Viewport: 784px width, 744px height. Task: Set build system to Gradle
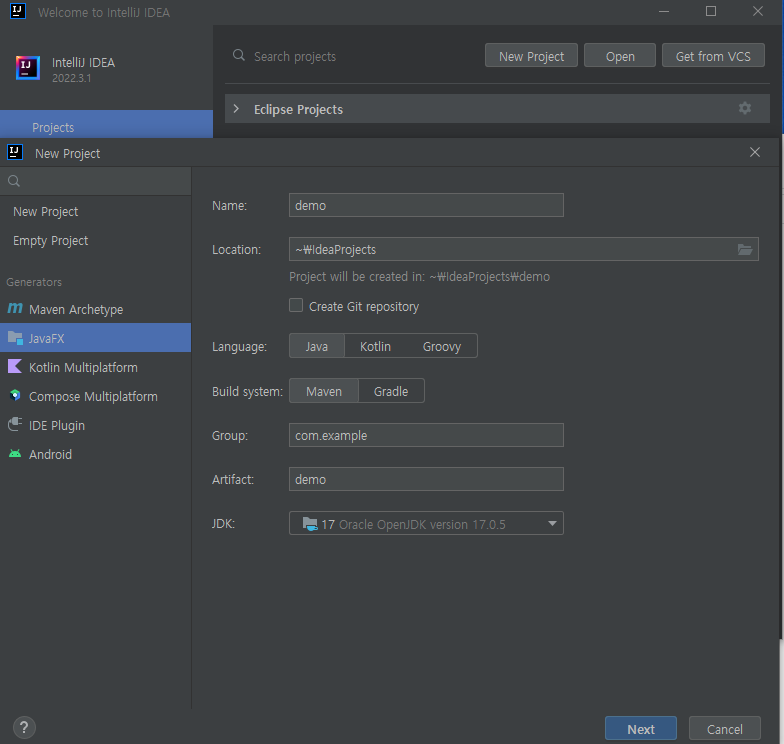click(x=391, y=391)
